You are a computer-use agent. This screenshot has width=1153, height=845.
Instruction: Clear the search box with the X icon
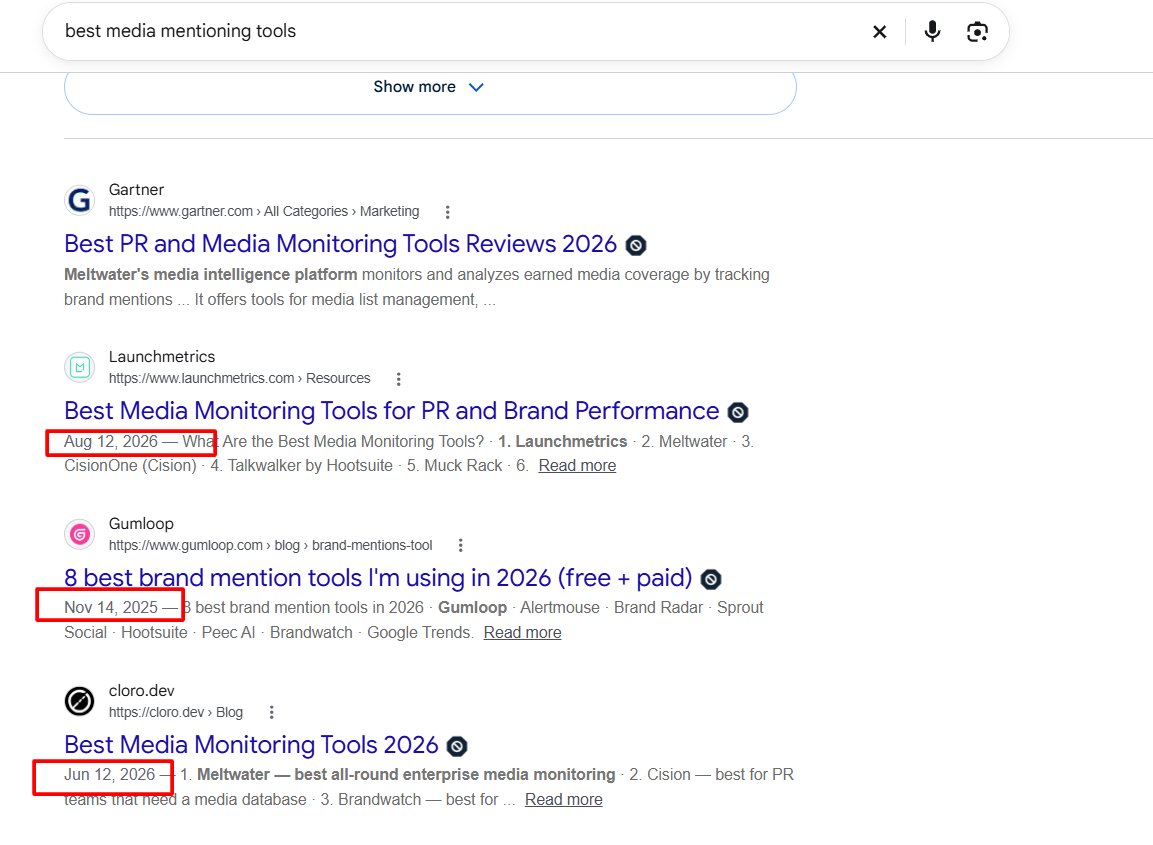pos(879,32)
